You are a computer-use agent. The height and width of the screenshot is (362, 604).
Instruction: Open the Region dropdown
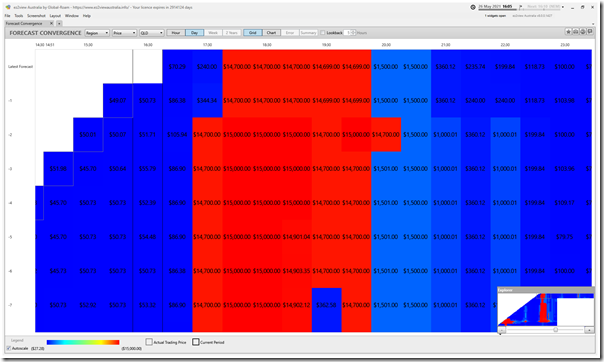tap(97, 33)
